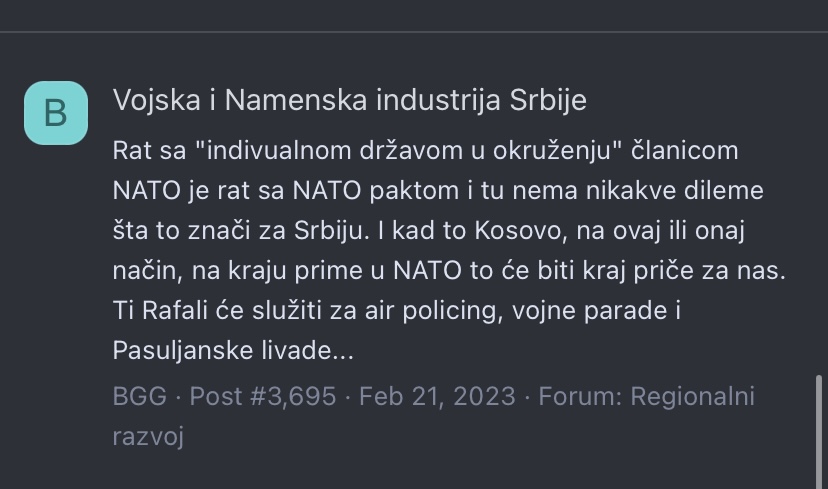Click the word "razvoj" on the last line
828x489 pixels.
tap(148, 437)
